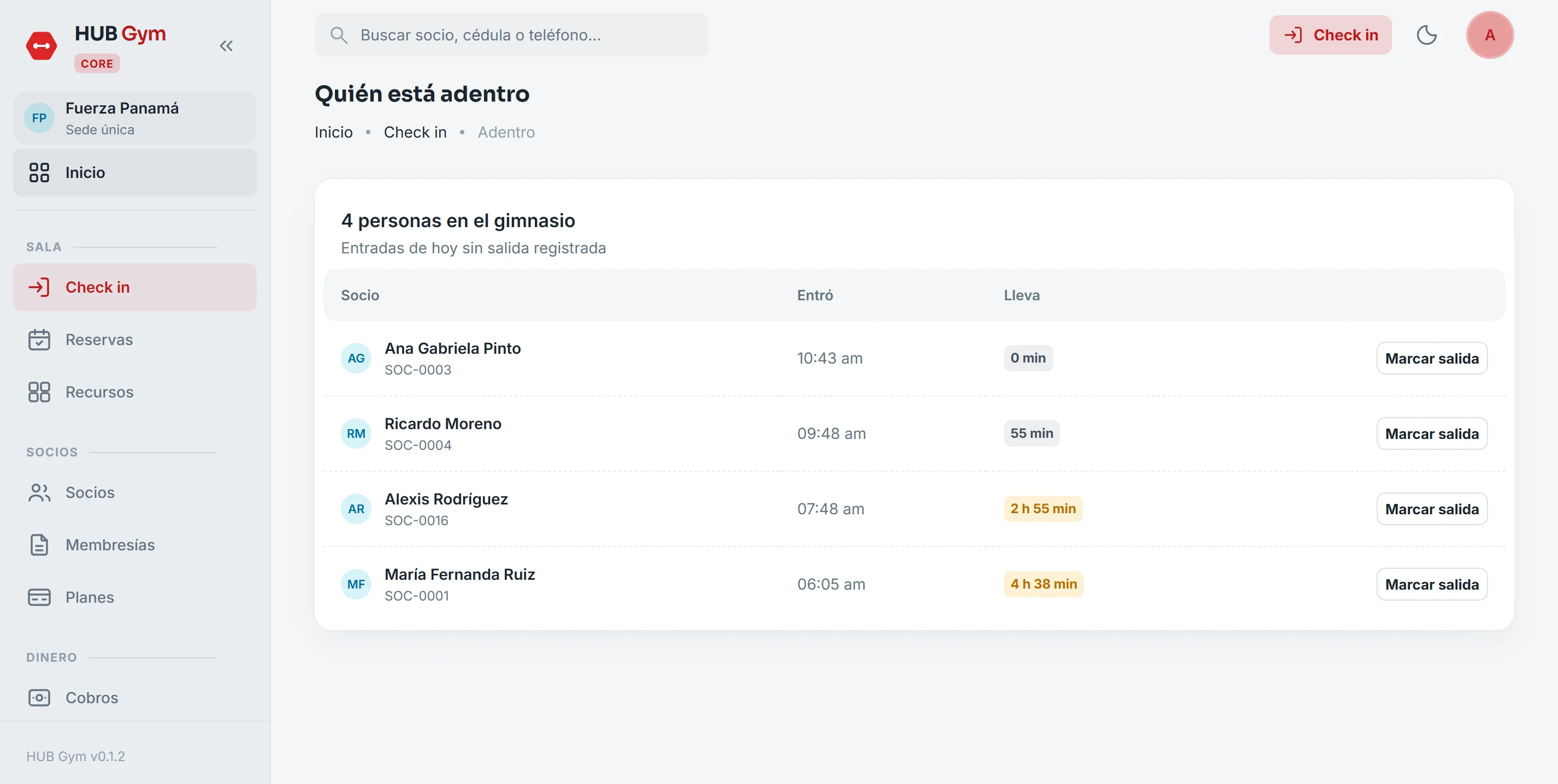
Task: Click the Inicio grid icon in sidebar
Action: [39, 173]
